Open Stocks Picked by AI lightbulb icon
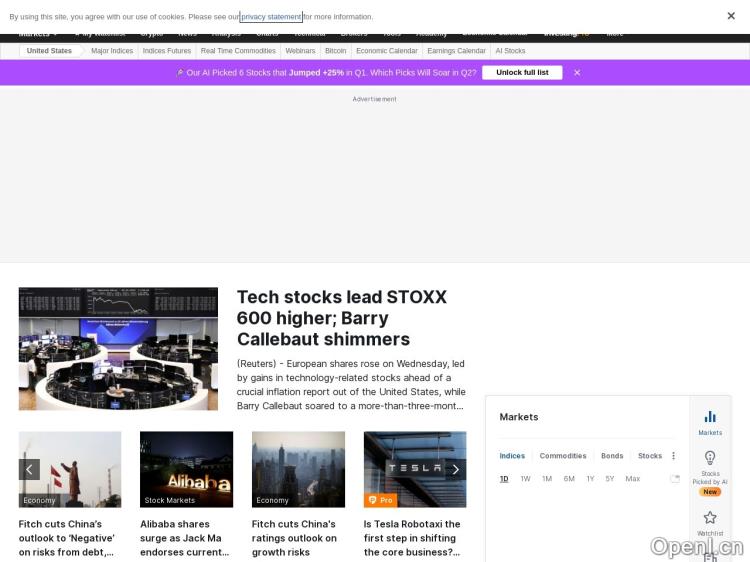 coord(710,458)
